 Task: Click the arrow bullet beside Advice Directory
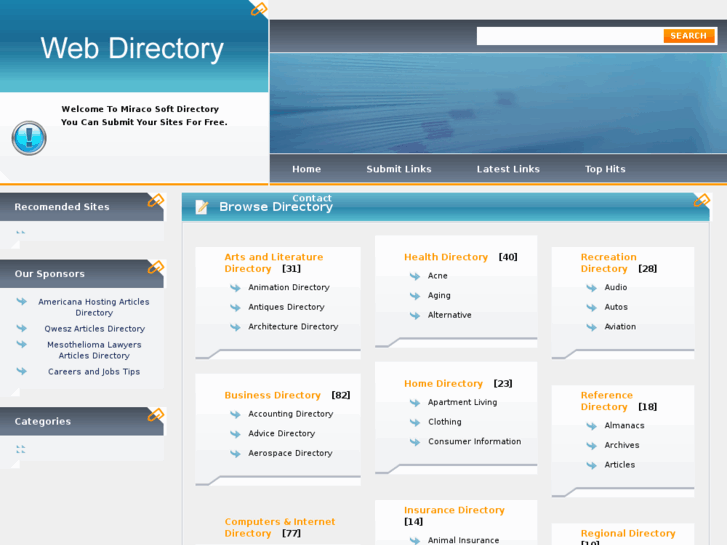tap(236, 434)
